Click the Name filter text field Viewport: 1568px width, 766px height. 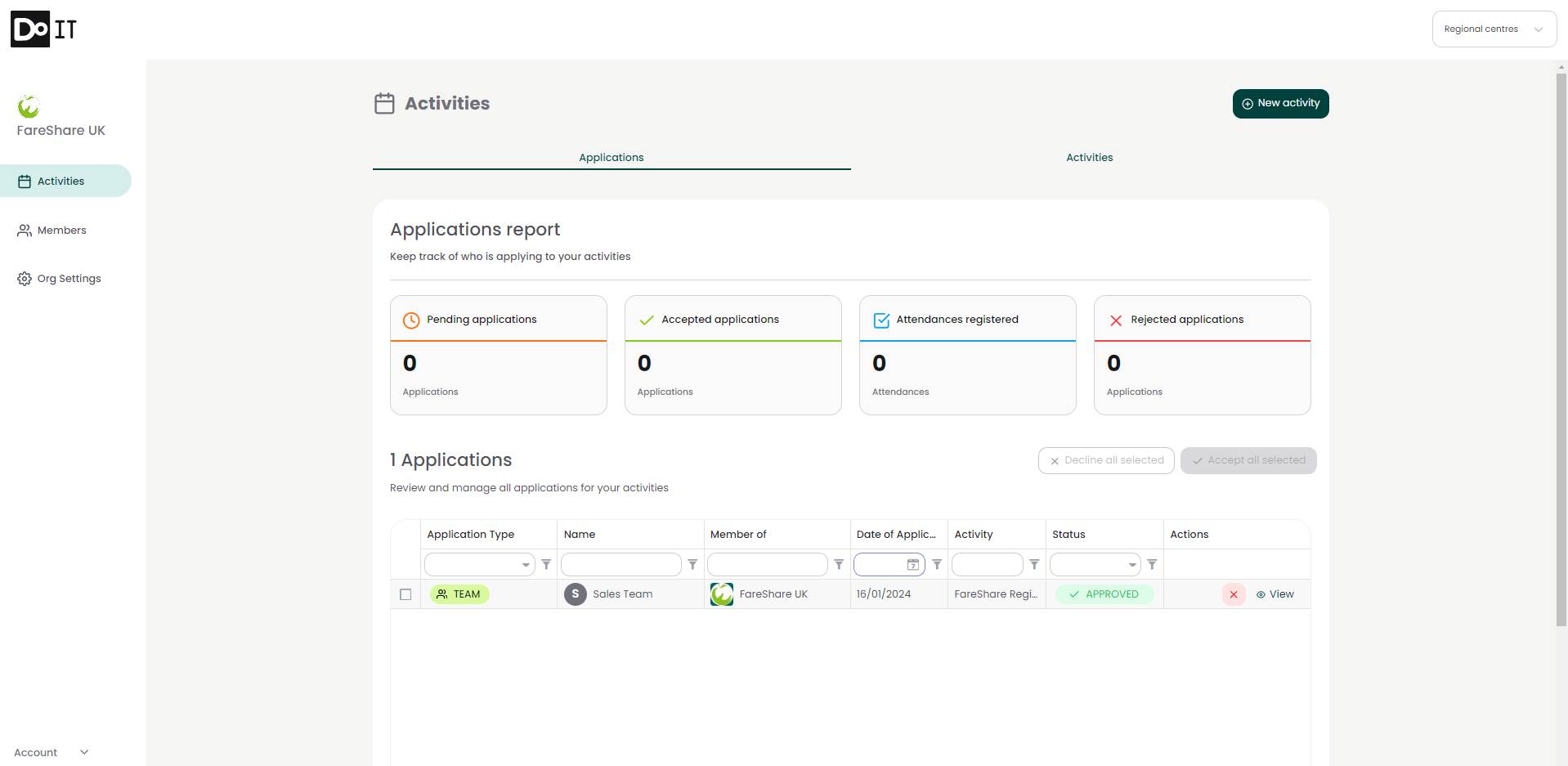[x=620, y=565]
